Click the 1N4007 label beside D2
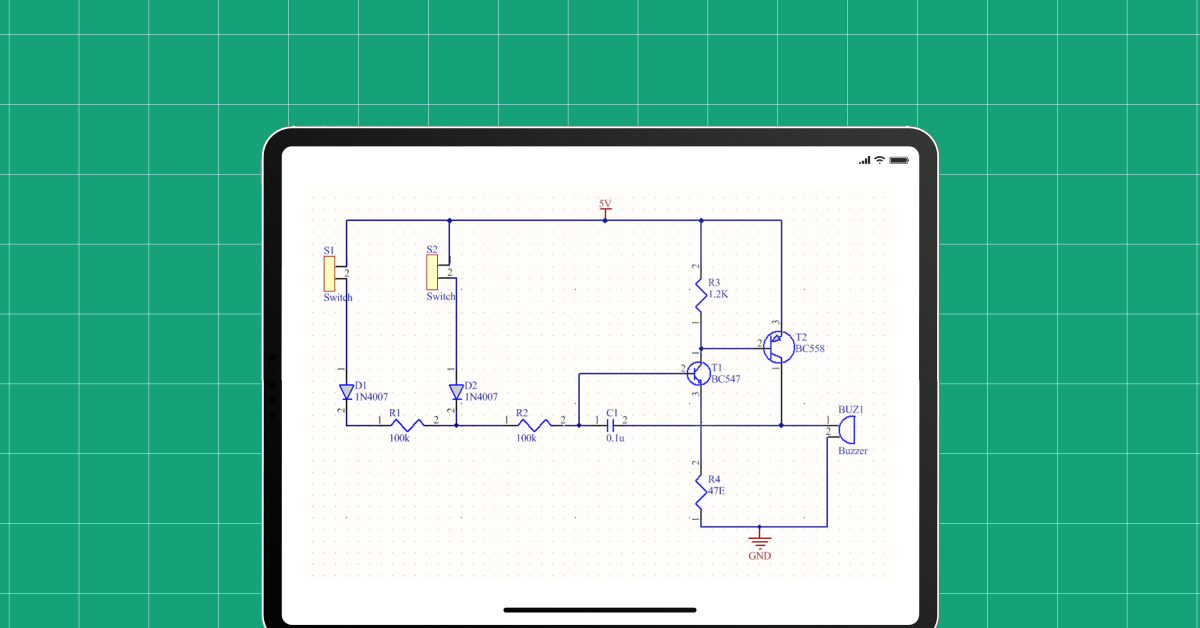The height and width of the screenshot is (628, 1200). [481, 397]
